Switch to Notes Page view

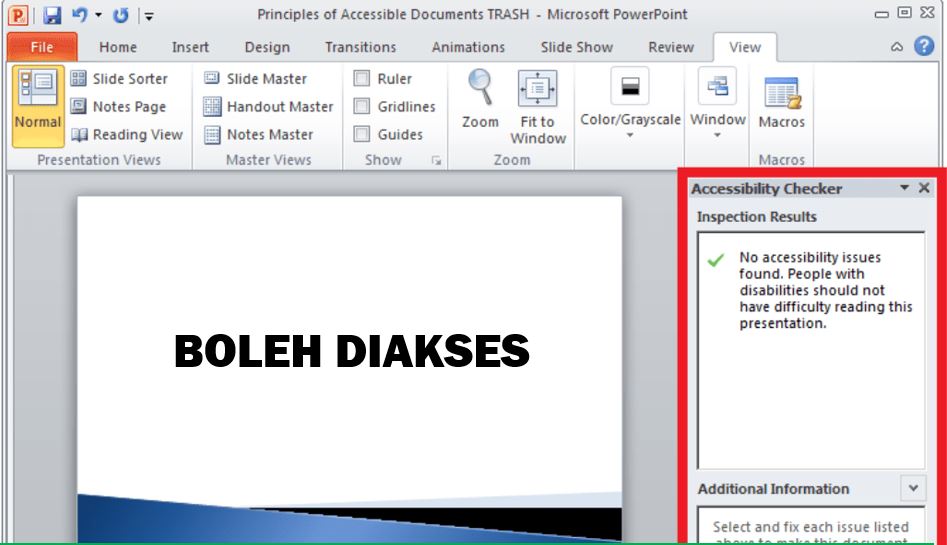pos(118,107)
